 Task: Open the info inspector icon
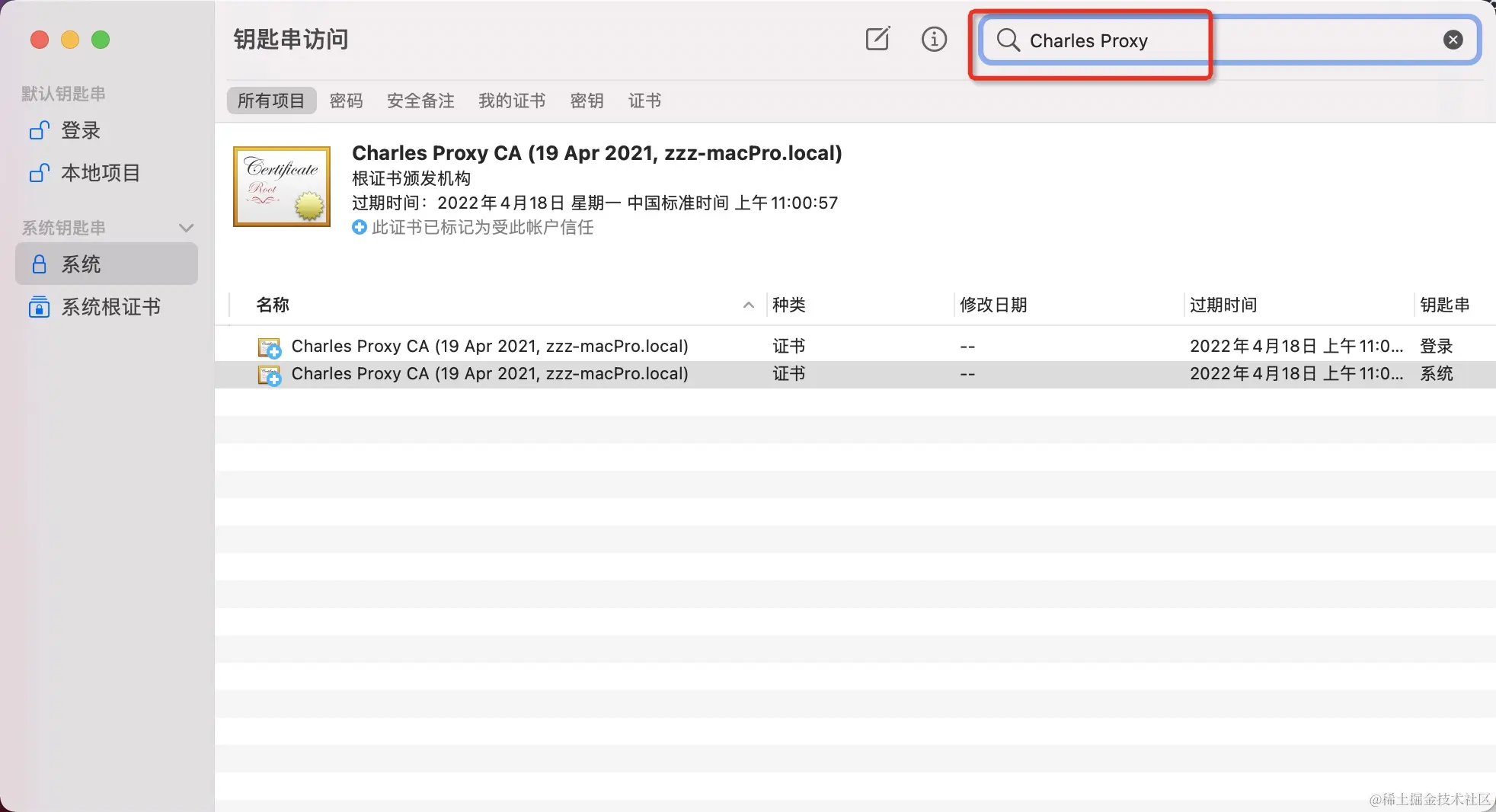click(934, 39)
